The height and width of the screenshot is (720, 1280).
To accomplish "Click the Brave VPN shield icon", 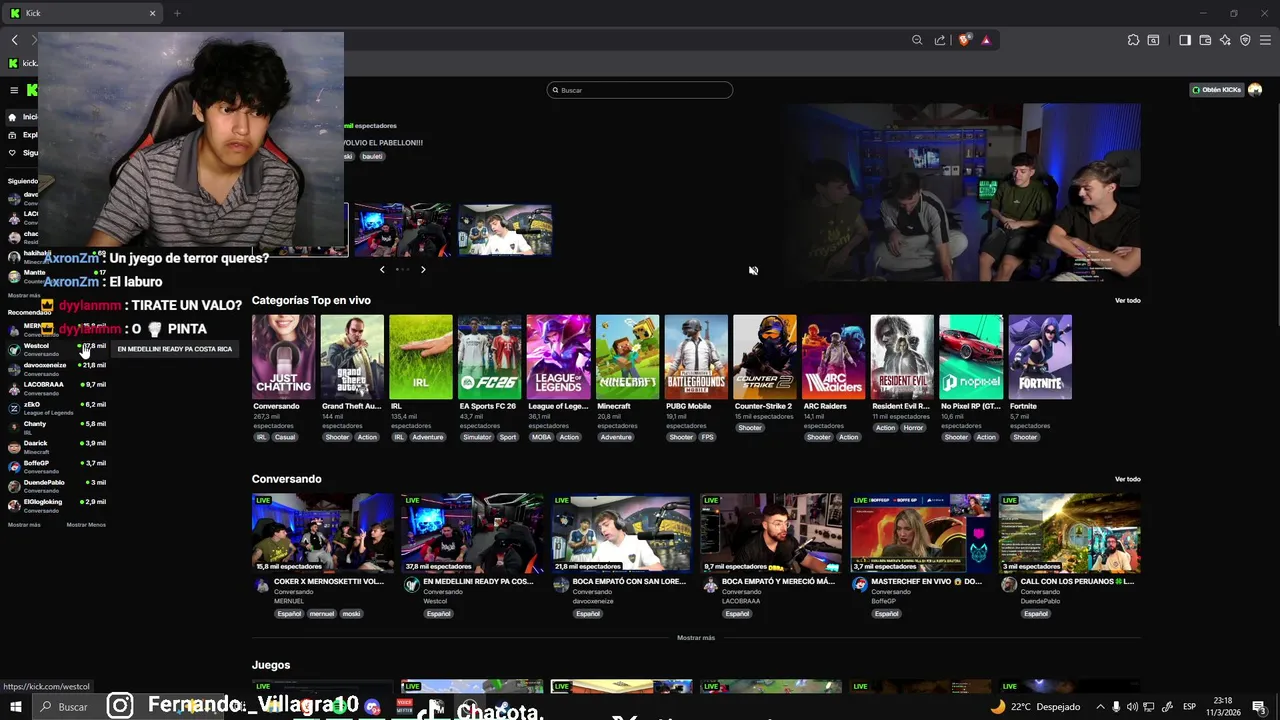I will (1245, 40).
